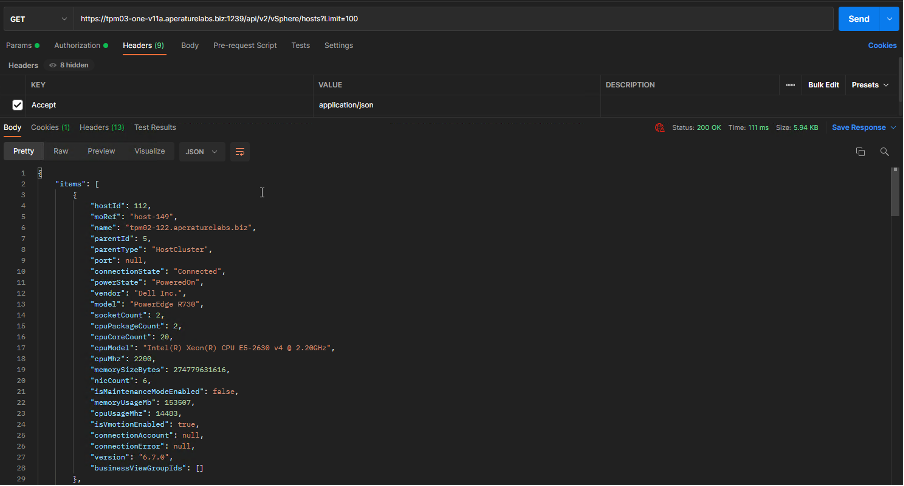Toggle the wrap lines icon beside JSON

240,151
